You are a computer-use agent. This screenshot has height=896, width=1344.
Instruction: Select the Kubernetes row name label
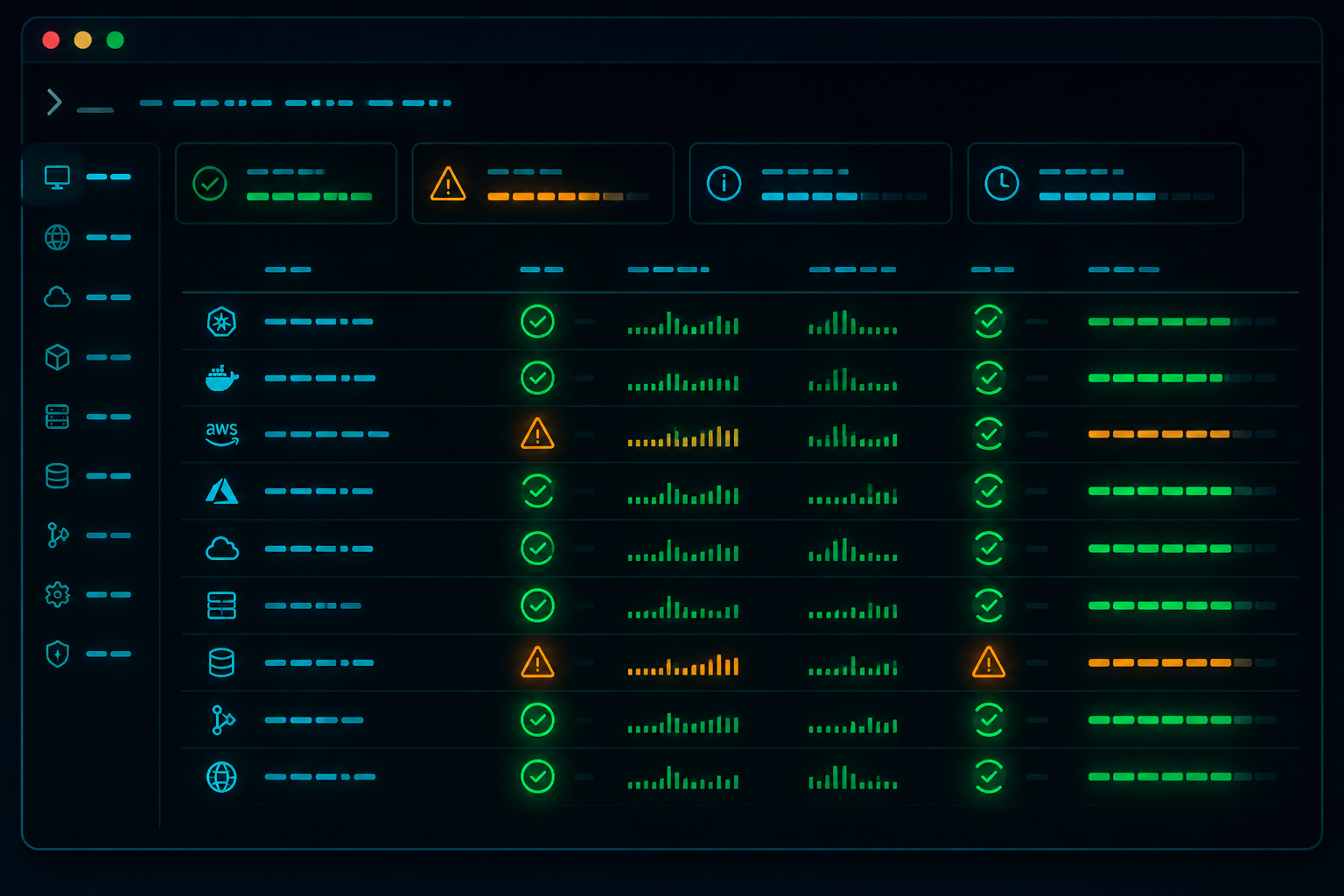point(319,322)
